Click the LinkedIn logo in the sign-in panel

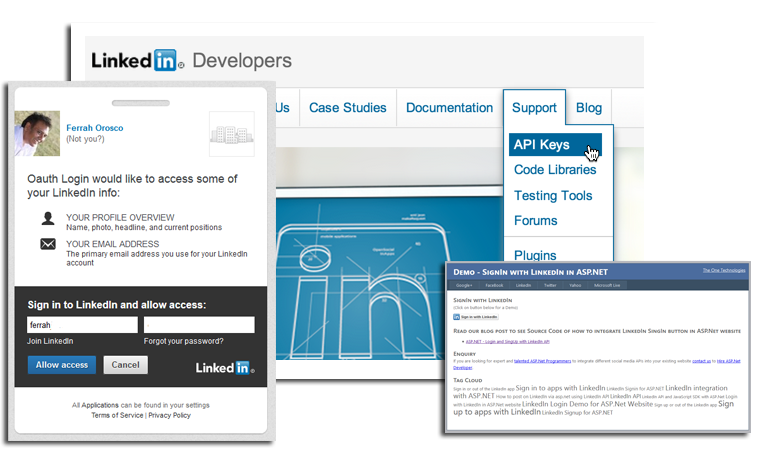223,368
